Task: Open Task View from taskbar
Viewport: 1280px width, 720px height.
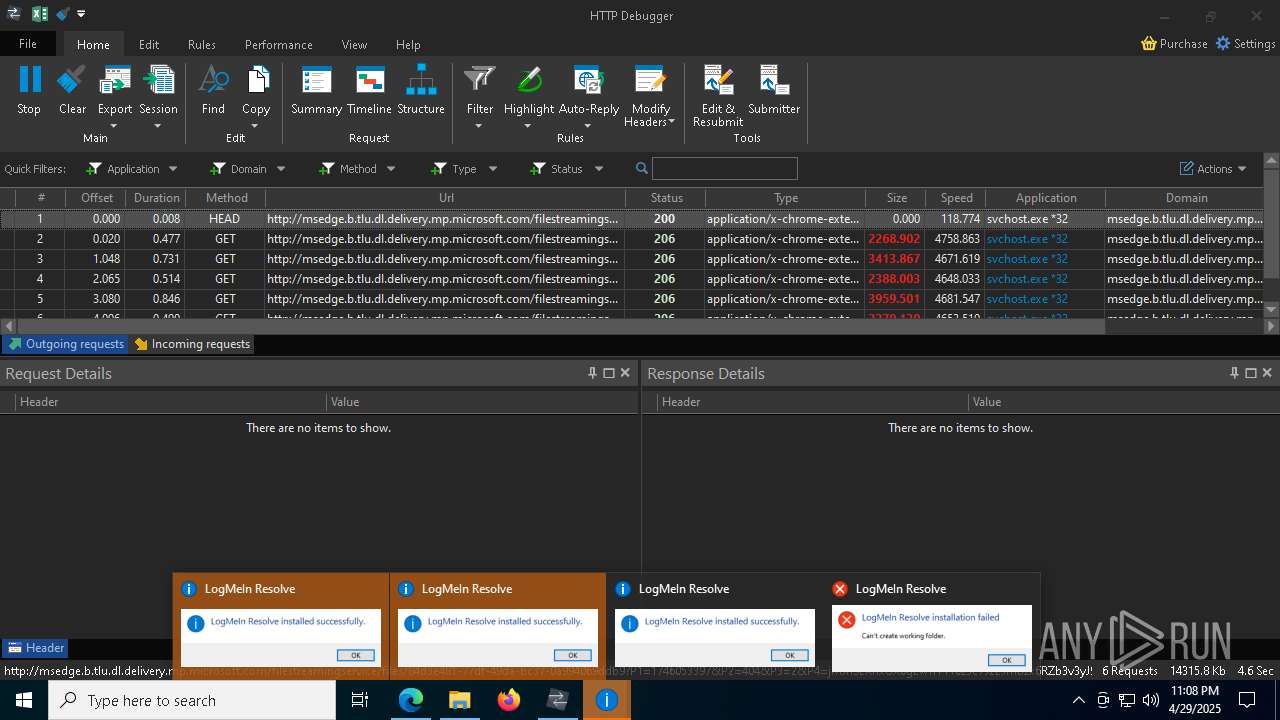Action: click(360, 700)
